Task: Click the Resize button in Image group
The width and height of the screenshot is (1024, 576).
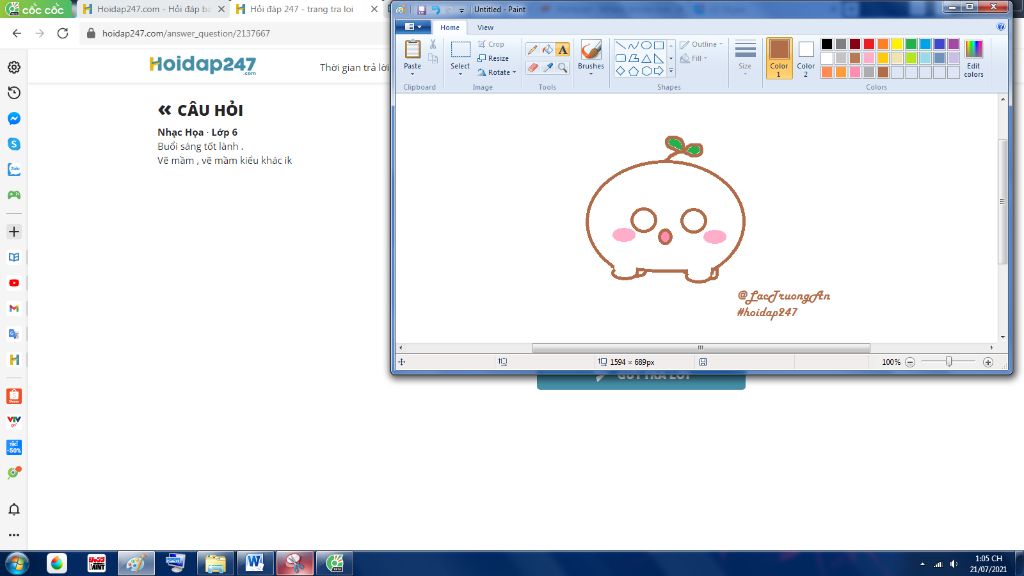Action: point(493,58)
